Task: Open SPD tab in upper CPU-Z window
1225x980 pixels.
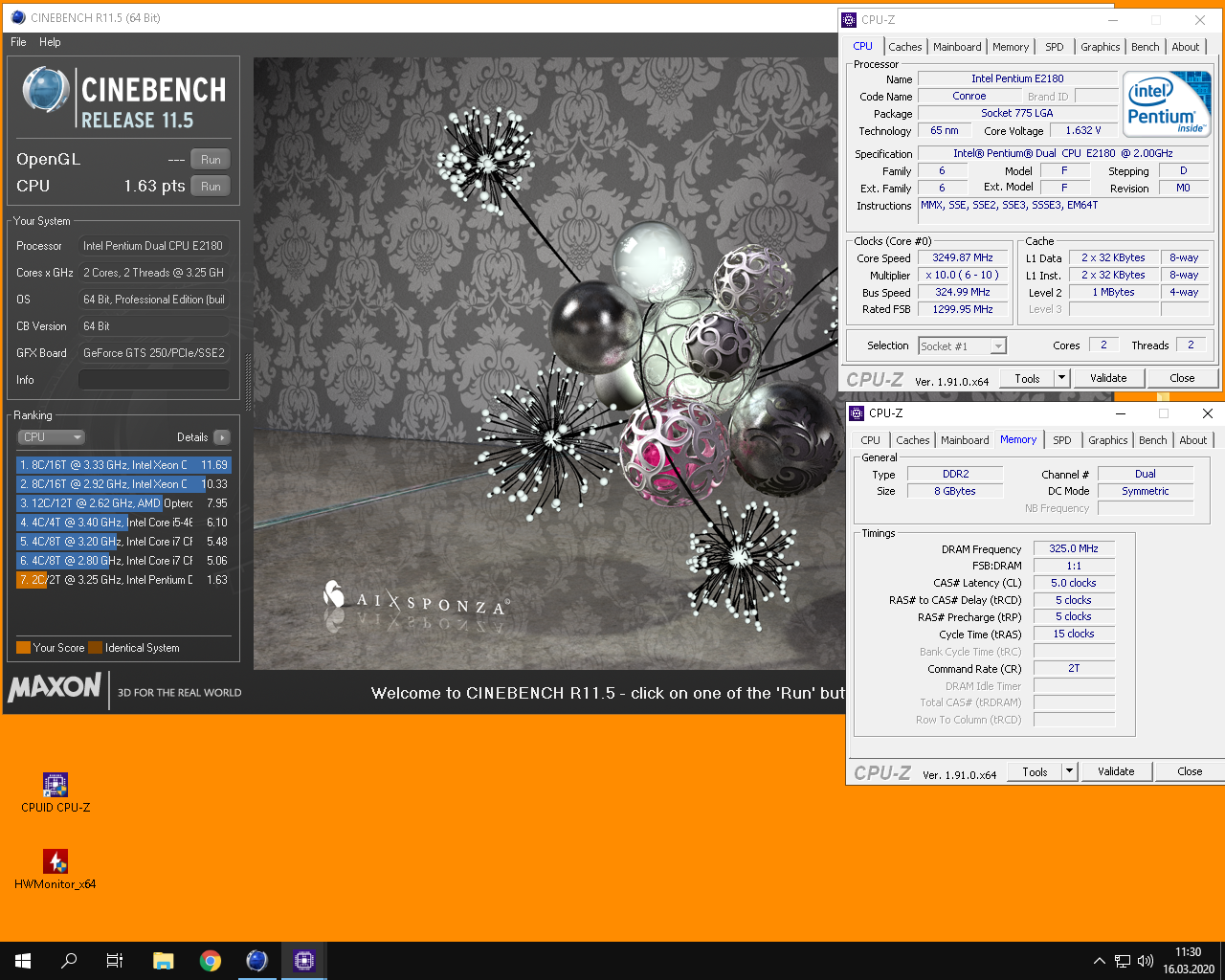Action: (1055, 47)
